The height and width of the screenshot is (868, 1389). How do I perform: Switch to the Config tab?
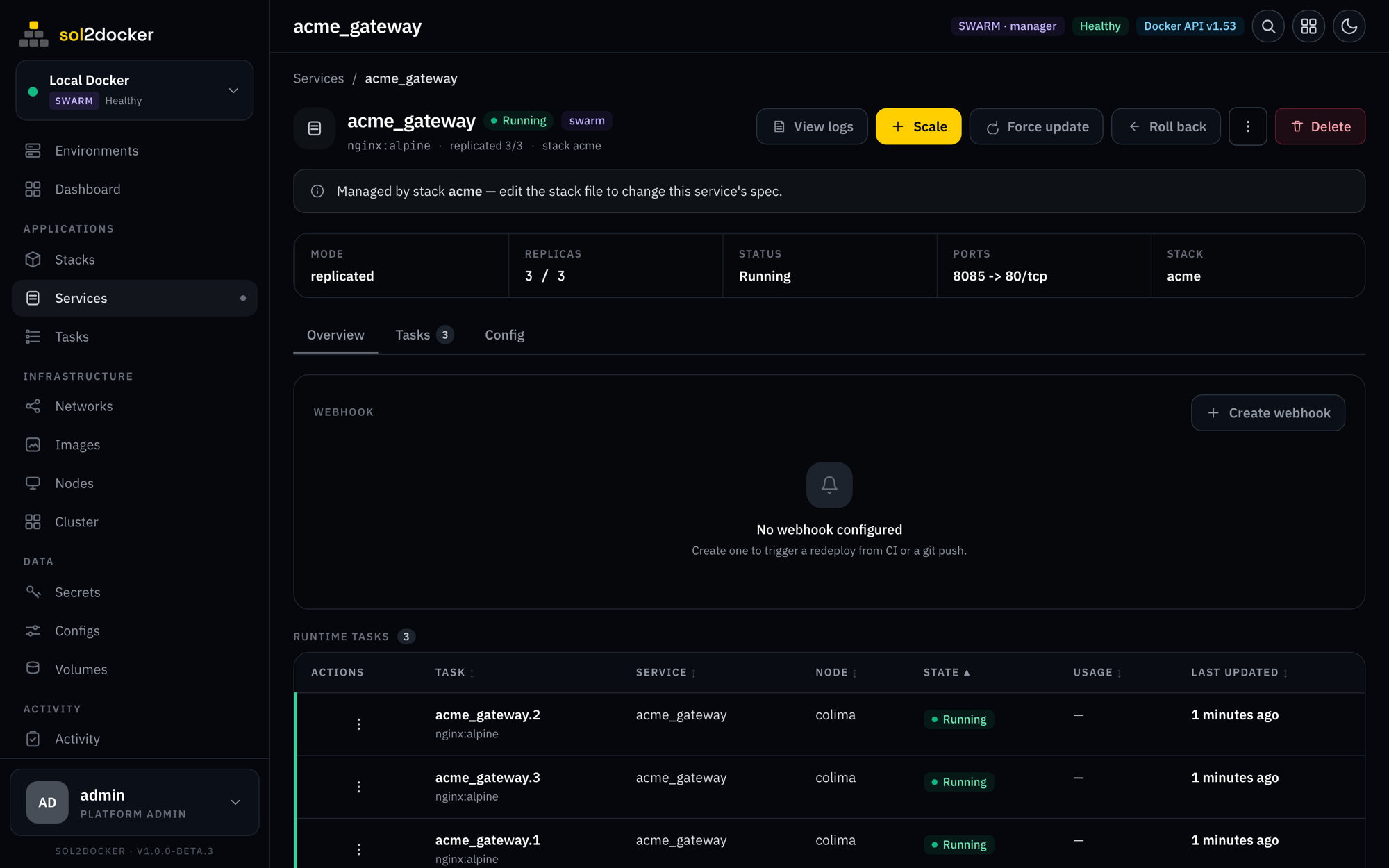[504, 335]
